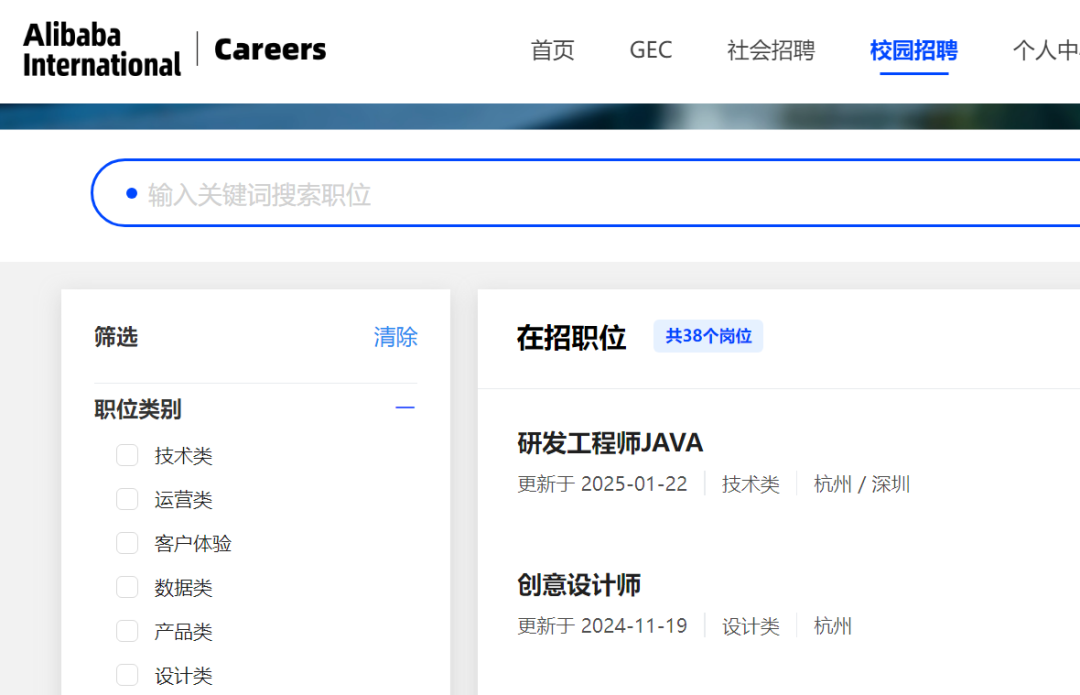Click the 筛选 filter panel header
The height and width of the screenshot is (695, 1080).
pos(113,338)
